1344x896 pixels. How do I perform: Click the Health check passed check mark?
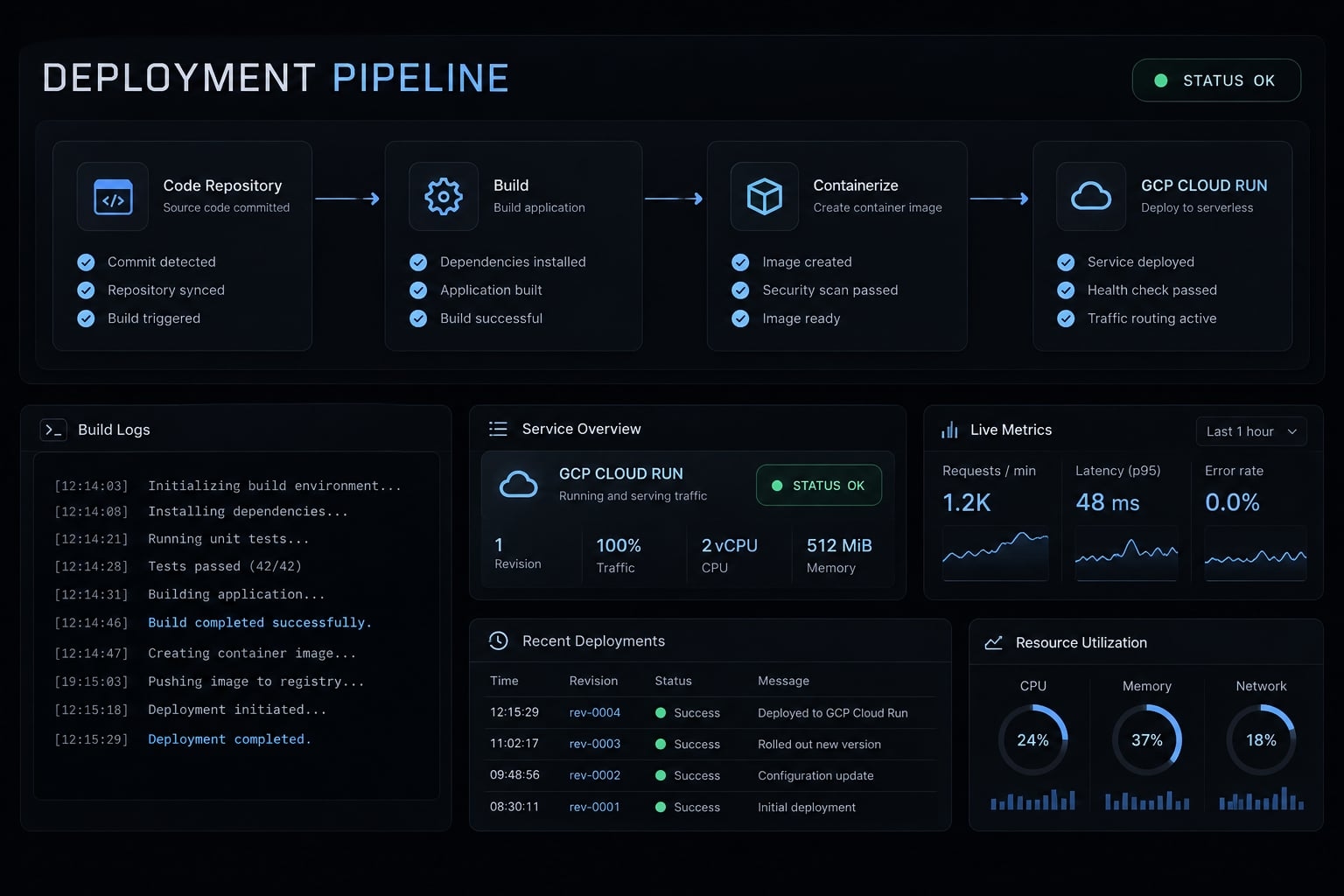(1066, 290)
